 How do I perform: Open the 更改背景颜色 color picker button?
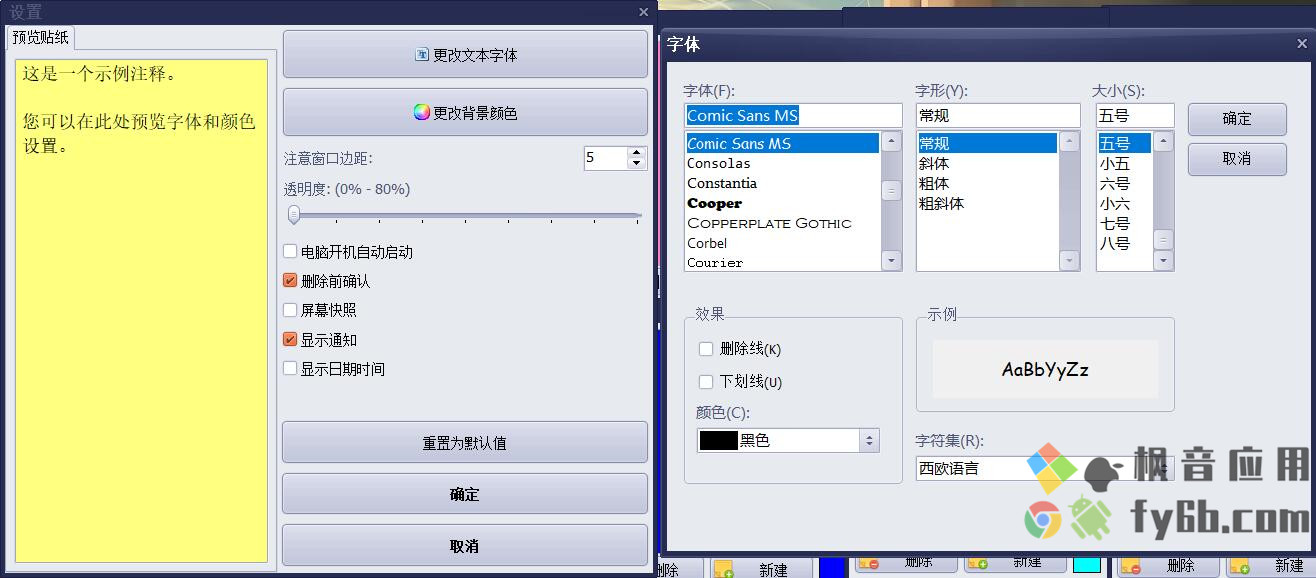[x=465, y=112]
